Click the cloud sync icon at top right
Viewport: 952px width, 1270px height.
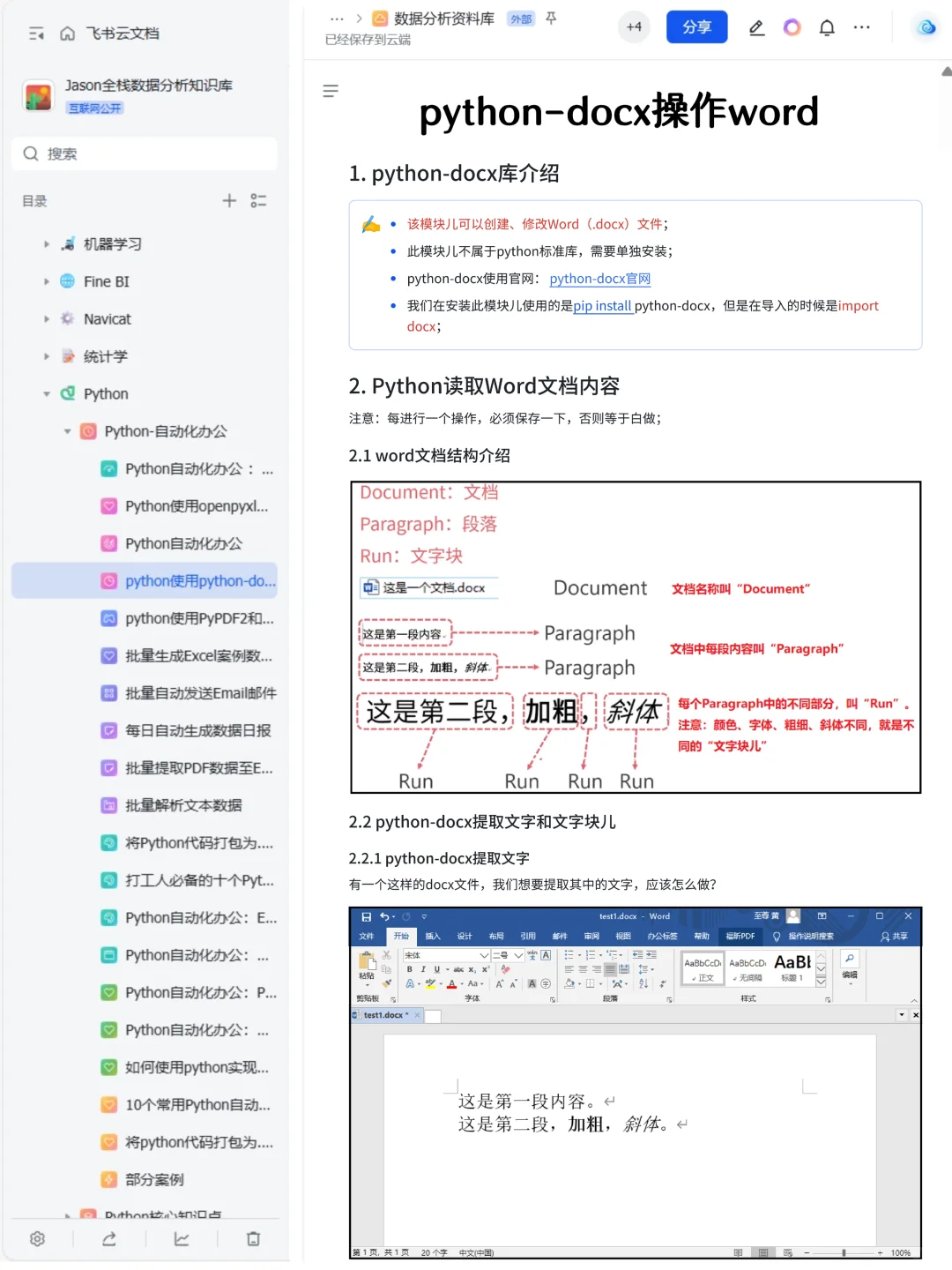click(x=926, y=27)
